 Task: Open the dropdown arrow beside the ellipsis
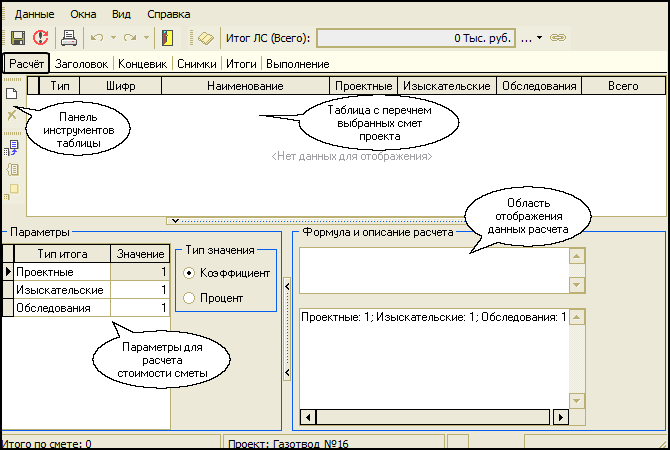point(540,38)
